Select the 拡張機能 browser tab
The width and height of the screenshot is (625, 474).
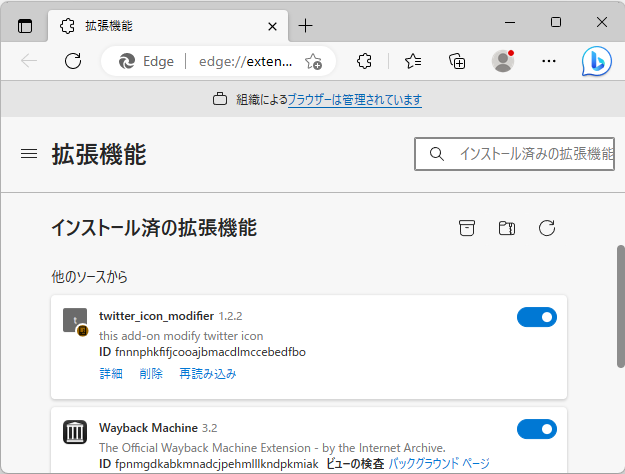click(x=167, y=26)
